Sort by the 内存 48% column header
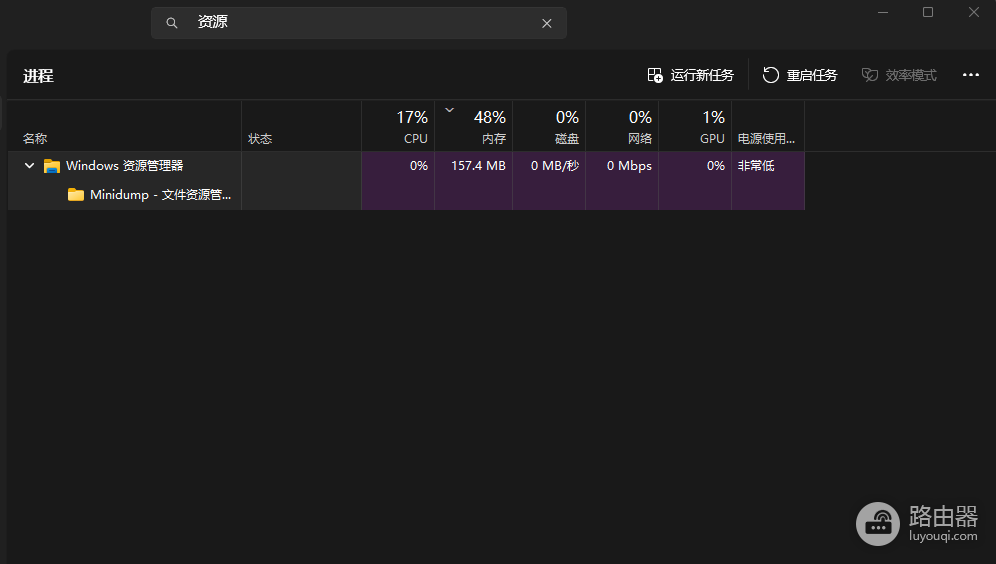Image resolution: width=996 pixels, height=564 pixels. click(x=474, y=126)
